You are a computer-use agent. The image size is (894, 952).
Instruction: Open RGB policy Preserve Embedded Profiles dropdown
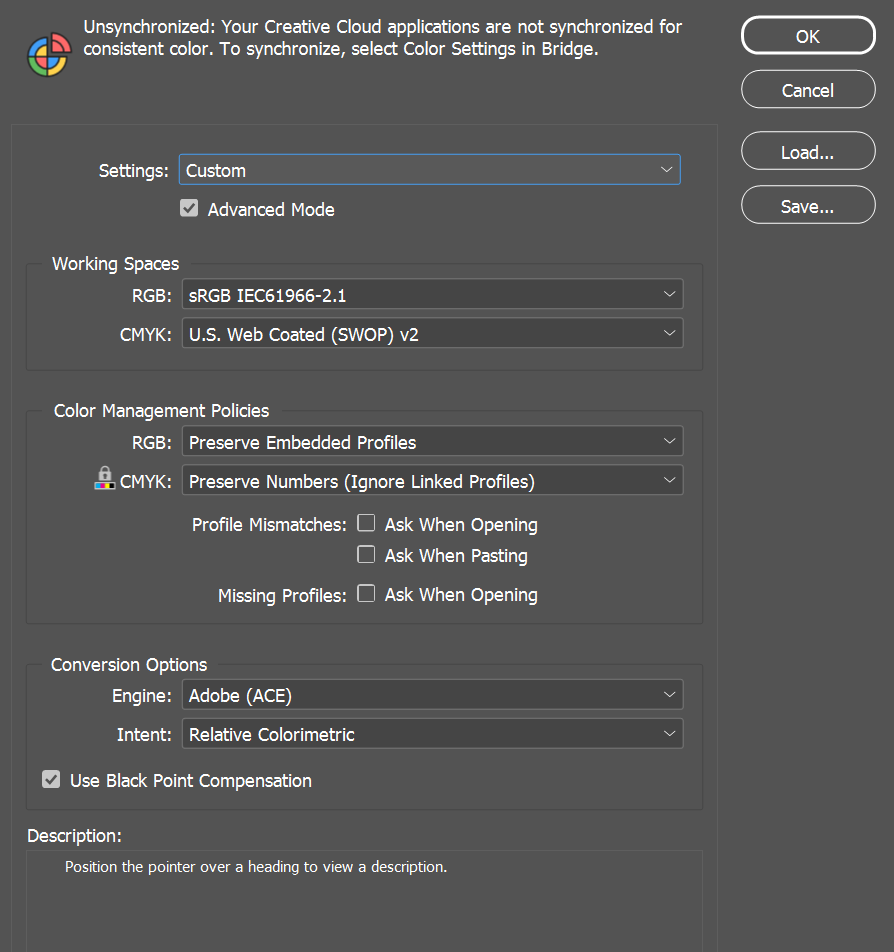[x=432, y=441]
